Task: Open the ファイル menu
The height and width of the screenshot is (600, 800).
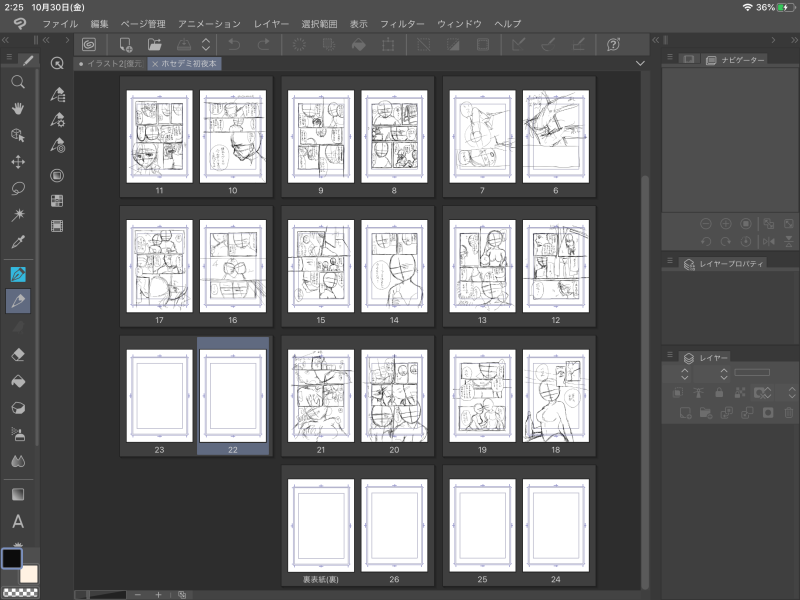Action: point(60,24)
